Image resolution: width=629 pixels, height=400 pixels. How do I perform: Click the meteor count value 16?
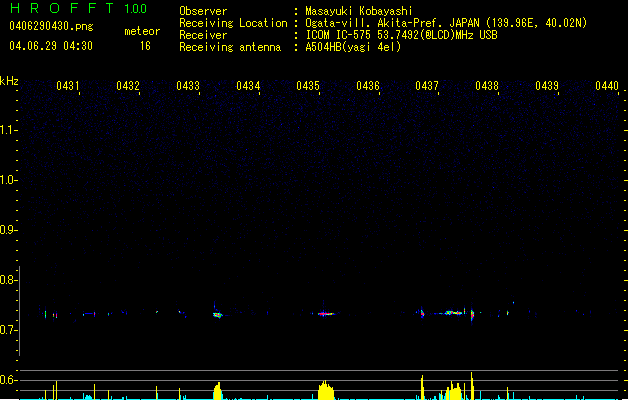pyautogui.click(x=145, y=46)
